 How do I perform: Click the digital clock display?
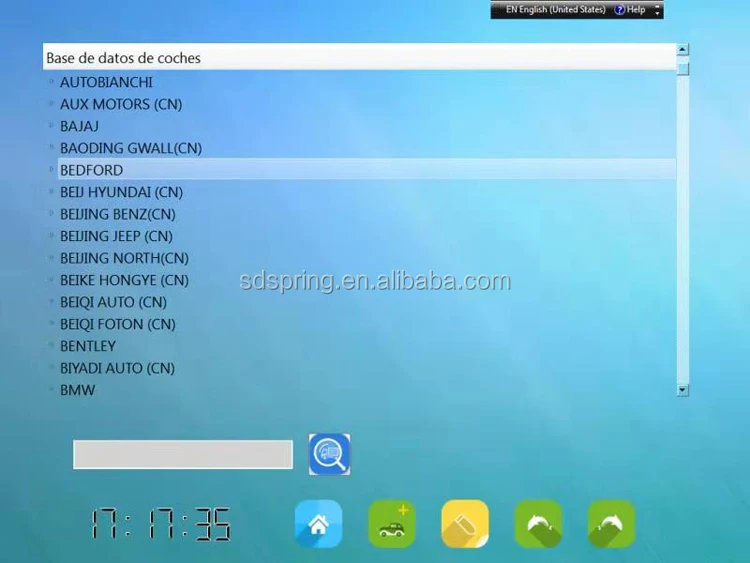(x=161, y=524)
